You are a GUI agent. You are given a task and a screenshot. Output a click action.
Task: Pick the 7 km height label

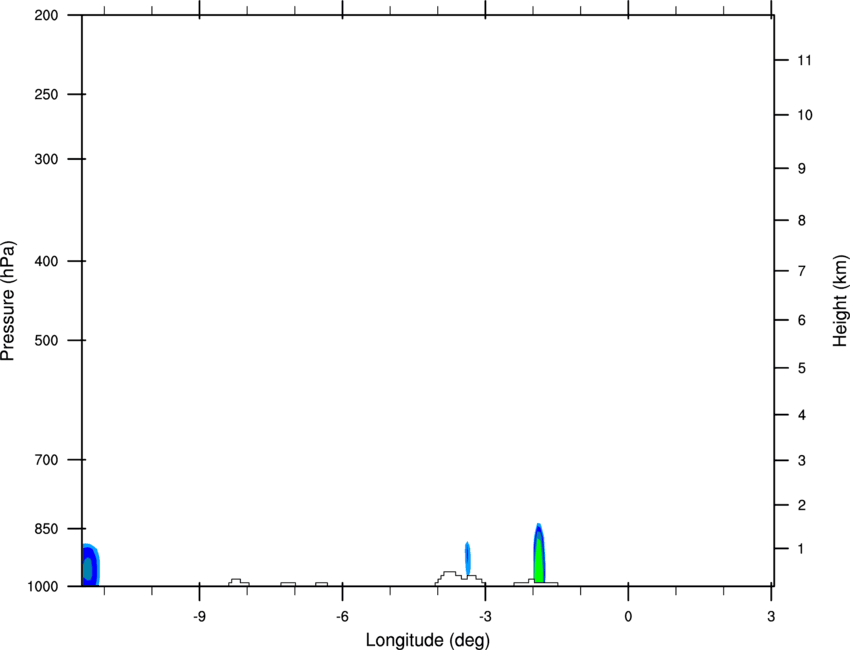coord(802,271)
